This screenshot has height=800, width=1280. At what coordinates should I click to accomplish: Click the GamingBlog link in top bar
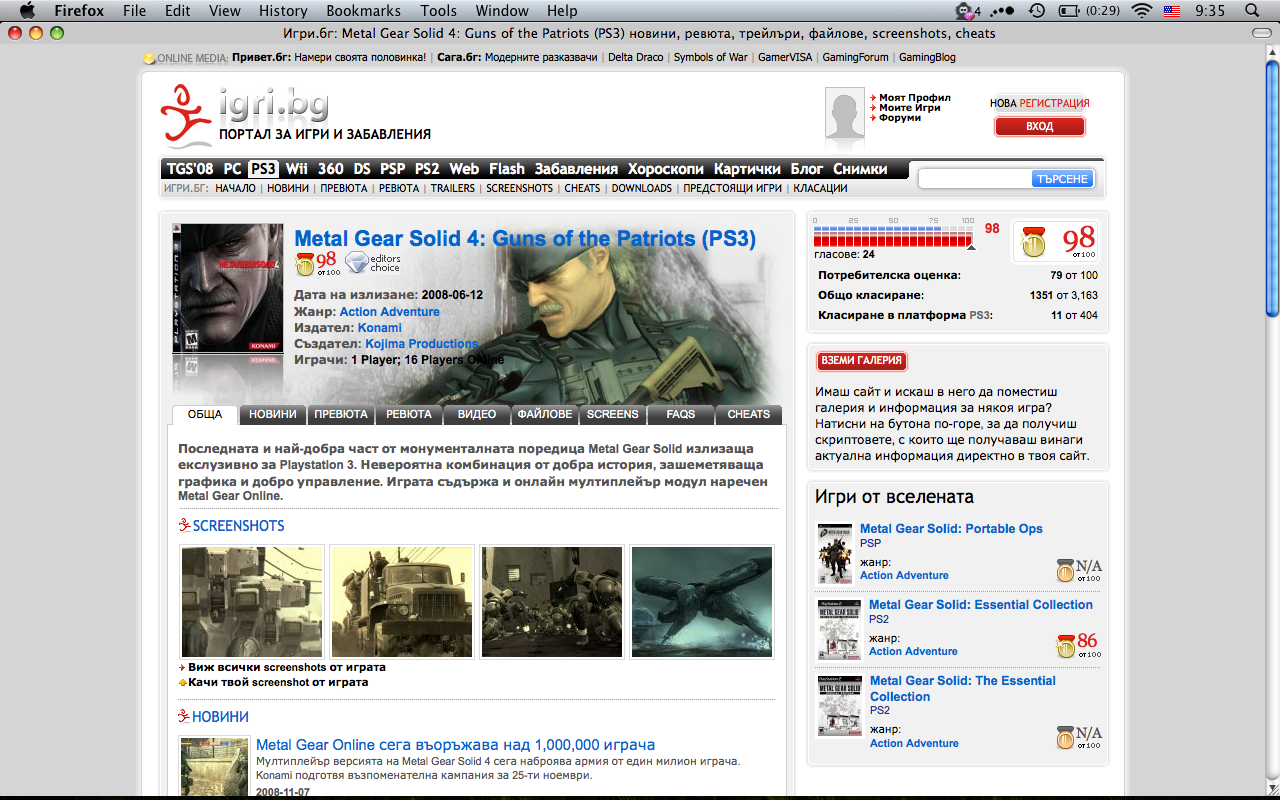[927, 57]
